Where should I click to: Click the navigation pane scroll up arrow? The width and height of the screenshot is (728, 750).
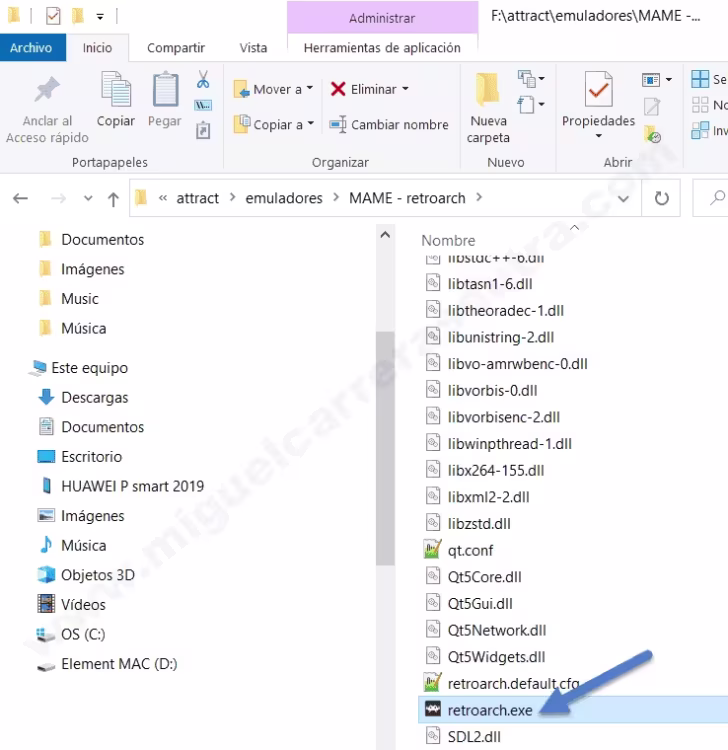[x=385, y=235]
